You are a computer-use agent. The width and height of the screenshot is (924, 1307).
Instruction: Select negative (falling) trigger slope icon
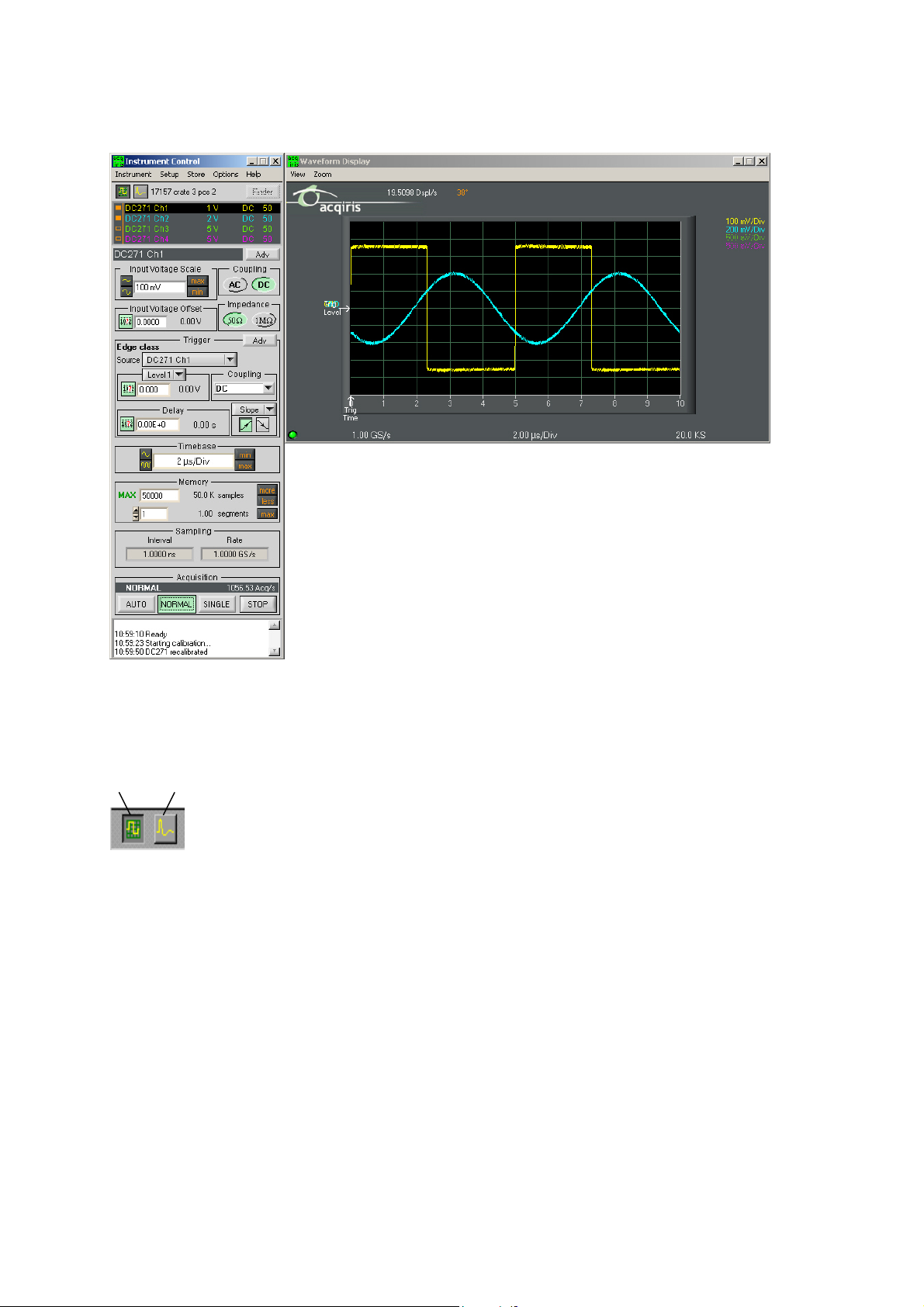(x=263, y=425)
